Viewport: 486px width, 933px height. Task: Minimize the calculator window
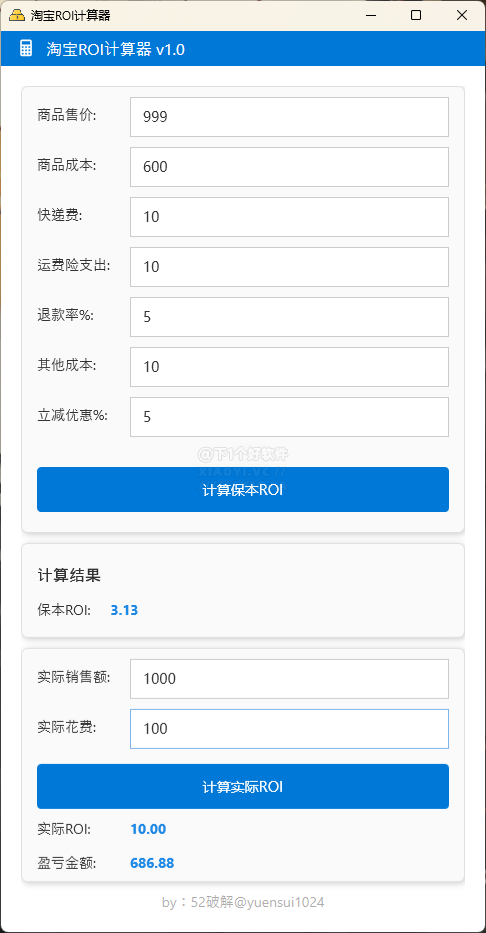tap(372, 15)
